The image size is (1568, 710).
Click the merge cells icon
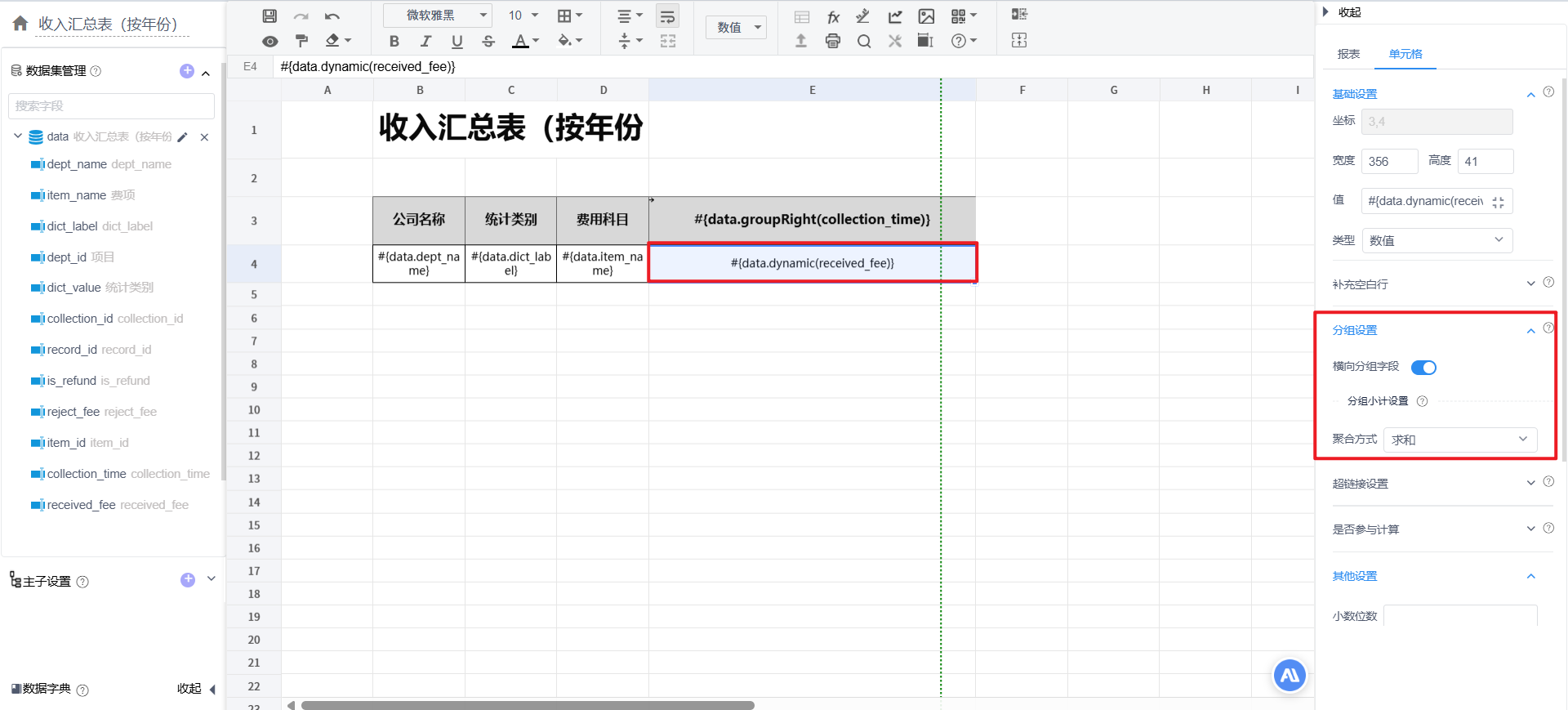[668, 41]
